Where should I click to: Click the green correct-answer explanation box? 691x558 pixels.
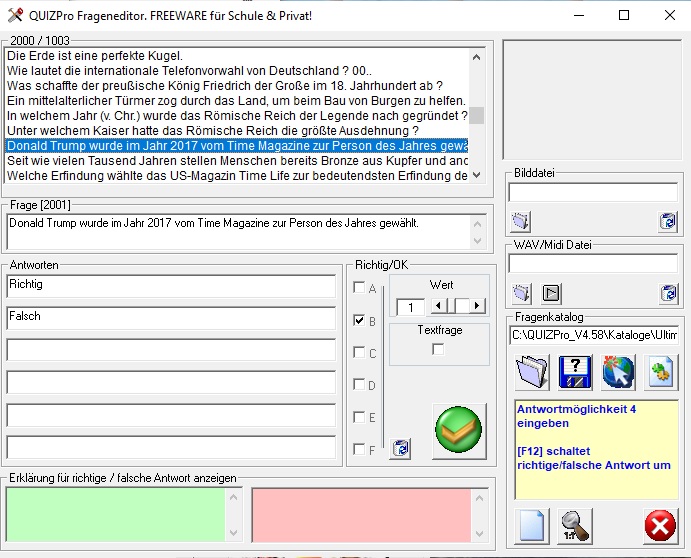pos(115,514)
